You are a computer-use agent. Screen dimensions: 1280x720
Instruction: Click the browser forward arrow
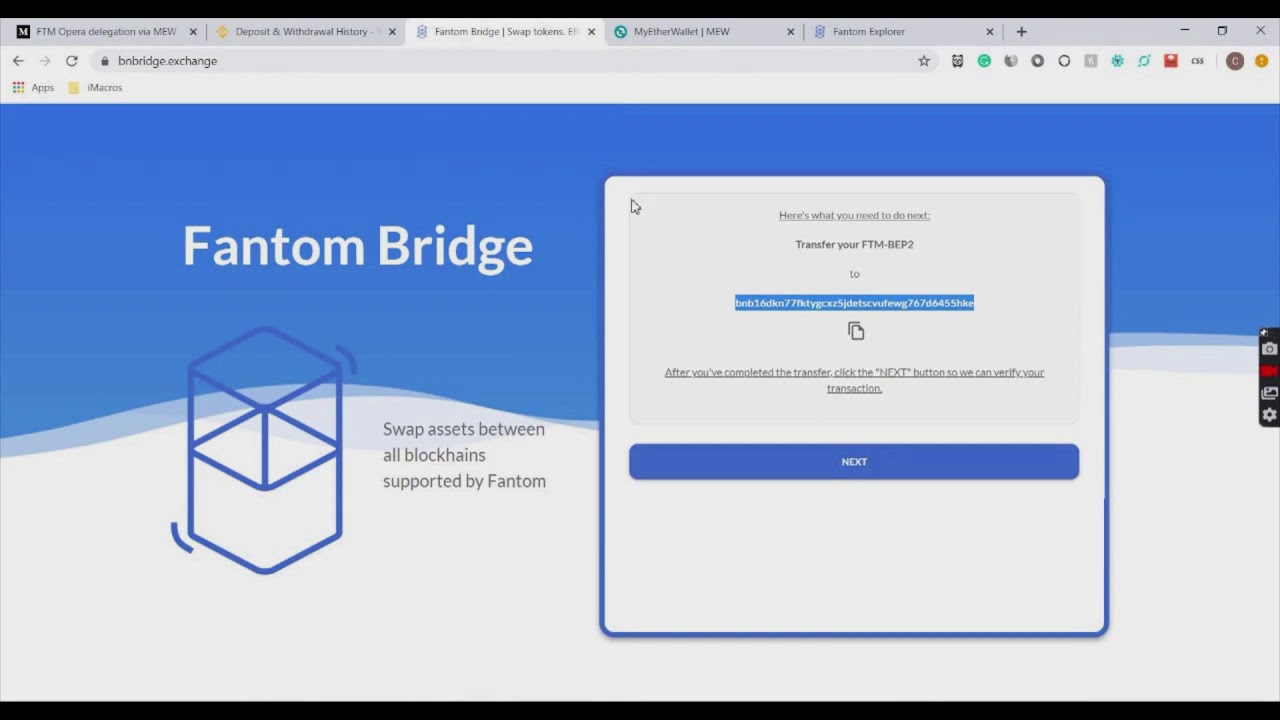tap(45, 61)
